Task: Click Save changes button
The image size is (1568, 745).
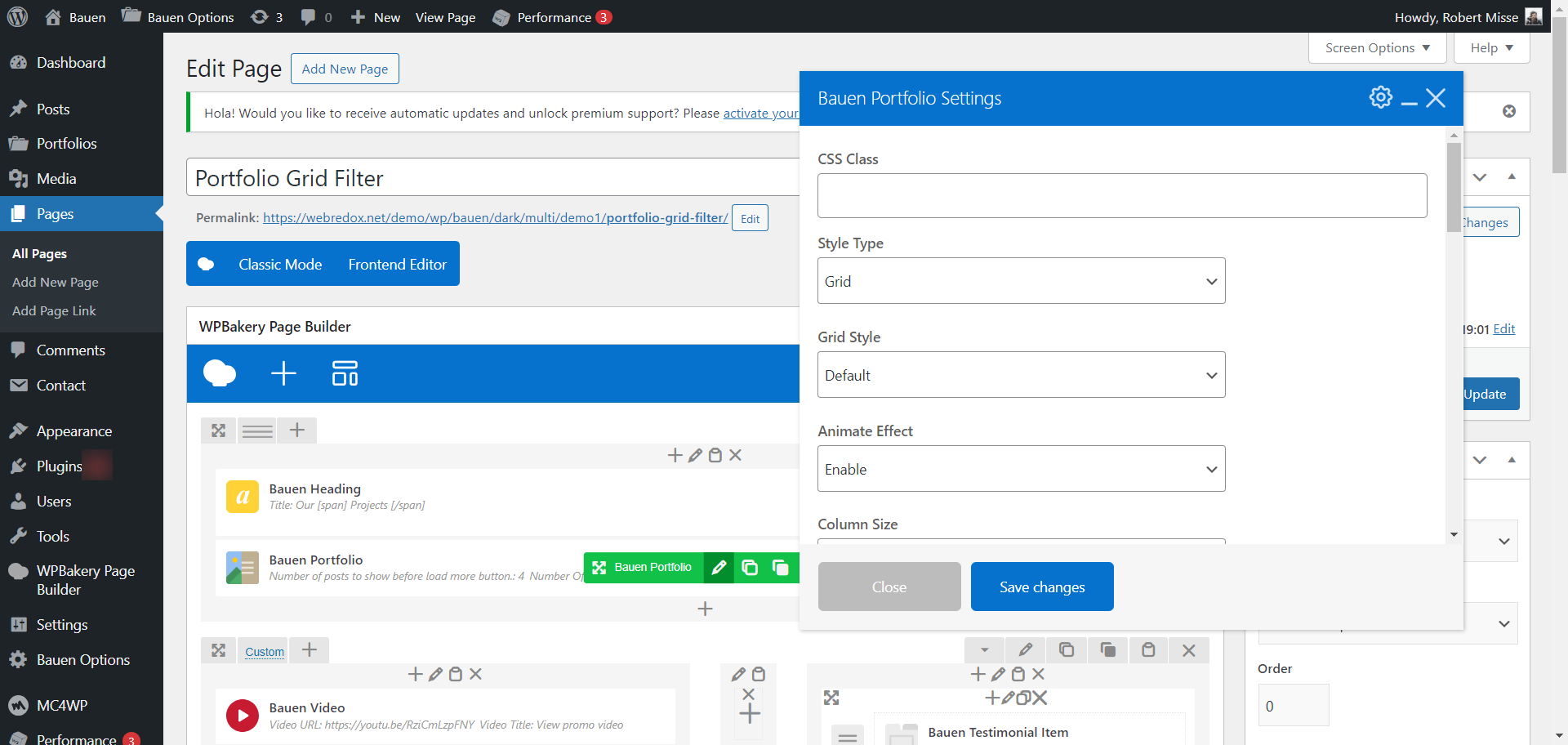Action: click(x=1042, y=587)
